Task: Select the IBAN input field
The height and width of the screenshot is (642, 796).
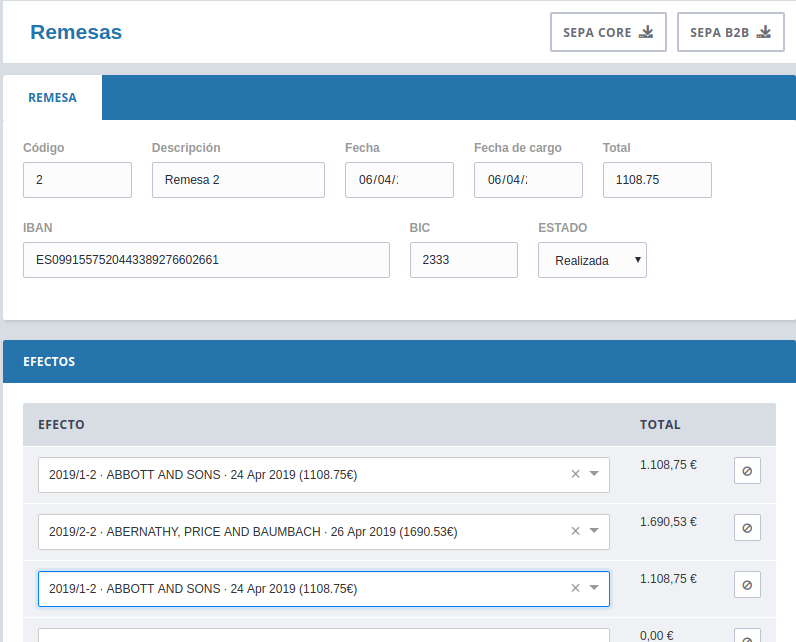Action: tap(206, 260)
